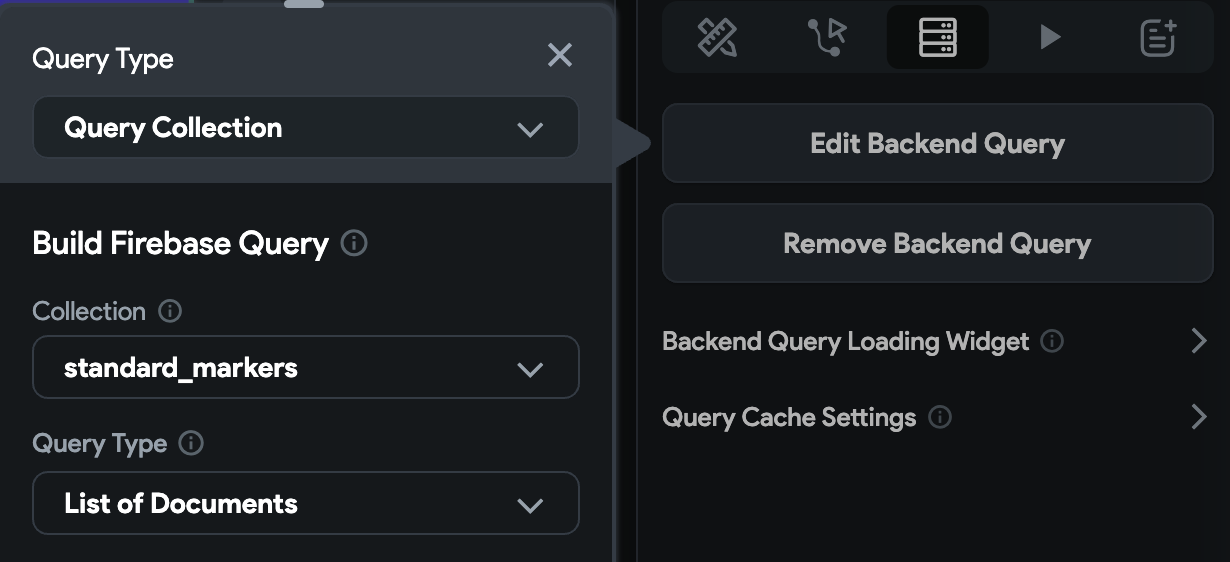Click the Remove Backend Query button
This screenshot has height=562, width=1230.
[x=937, y=243]
